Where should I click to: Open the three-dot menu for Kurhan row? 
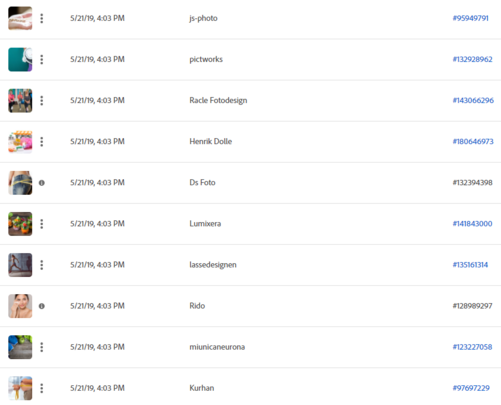(x=42, y=388)
